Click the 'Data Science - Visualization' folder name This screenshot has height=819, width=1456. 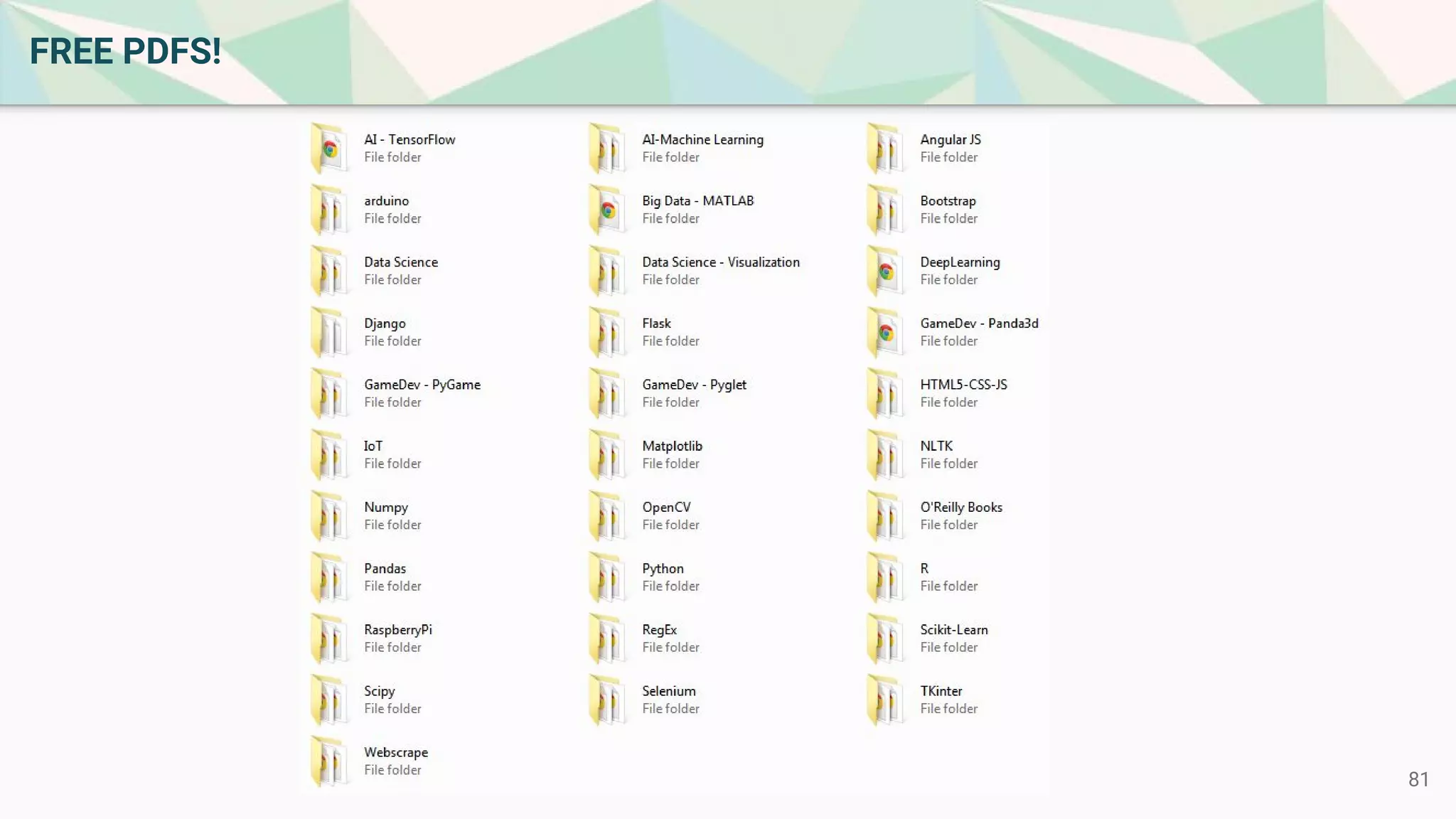721,262
